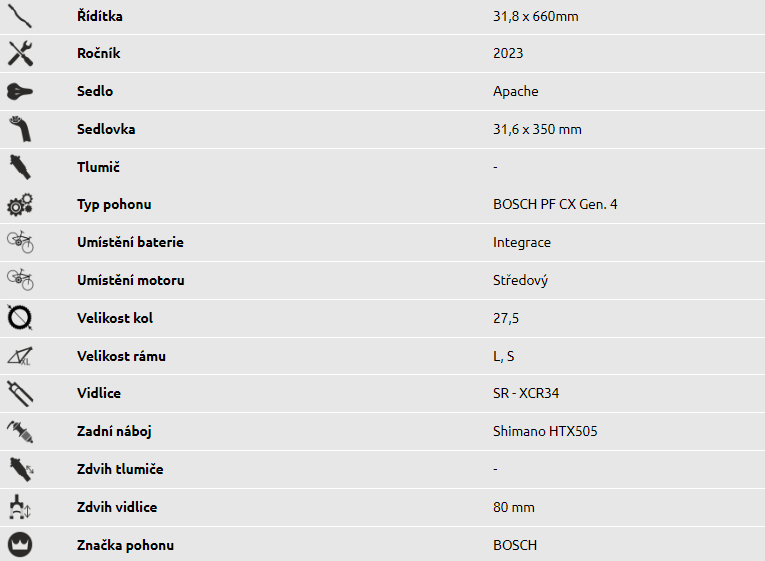Click the wheel icon for Velikost kol
765x561 pixels.
pyautogui.click(x=20, y=318)
